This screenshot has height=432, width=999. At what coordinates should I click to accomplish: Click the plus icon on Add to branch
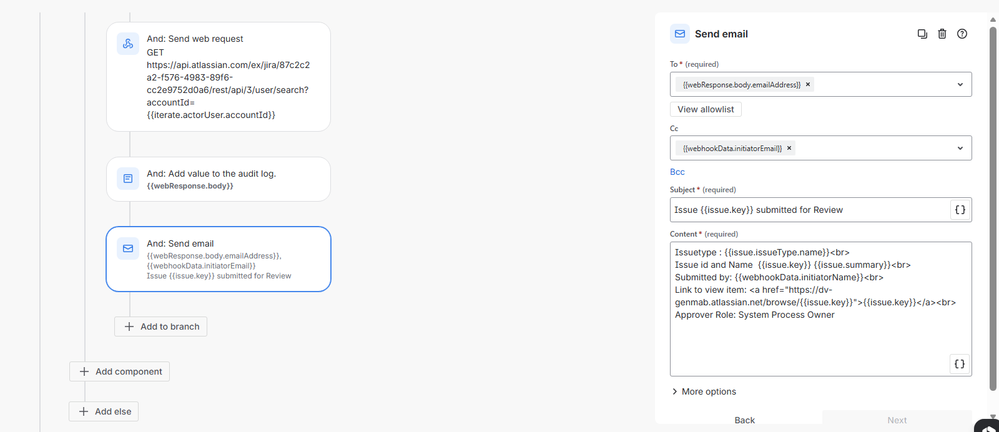[129, 326]
